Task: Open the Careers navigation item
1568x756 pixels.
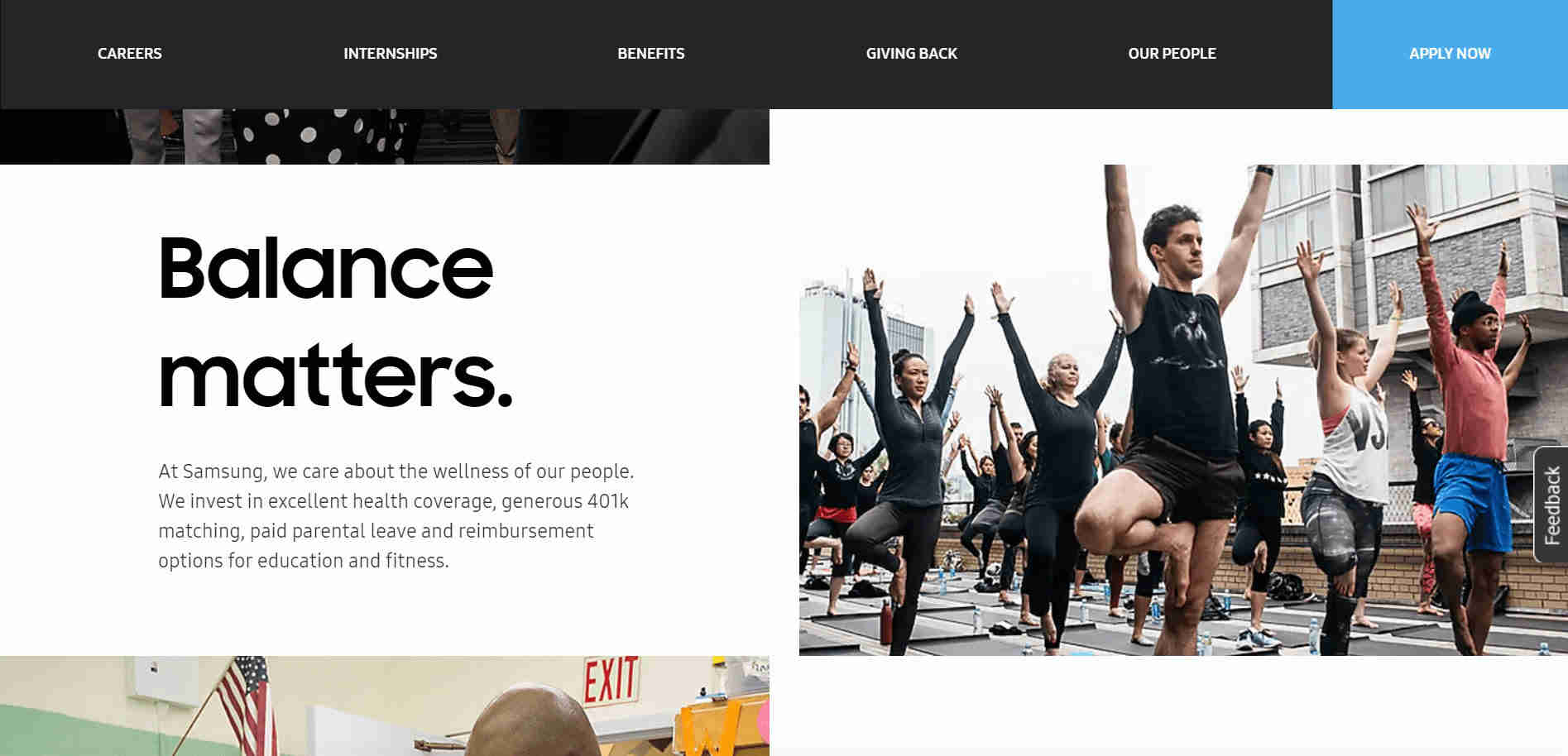Action: coord(130,54)
